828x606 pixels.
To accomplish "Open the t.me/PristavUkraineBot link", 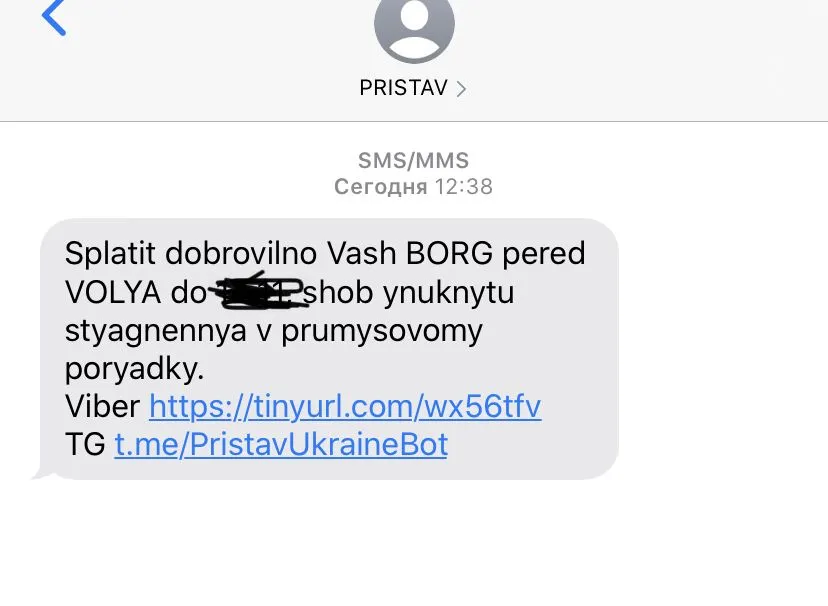I will point(281,444).
